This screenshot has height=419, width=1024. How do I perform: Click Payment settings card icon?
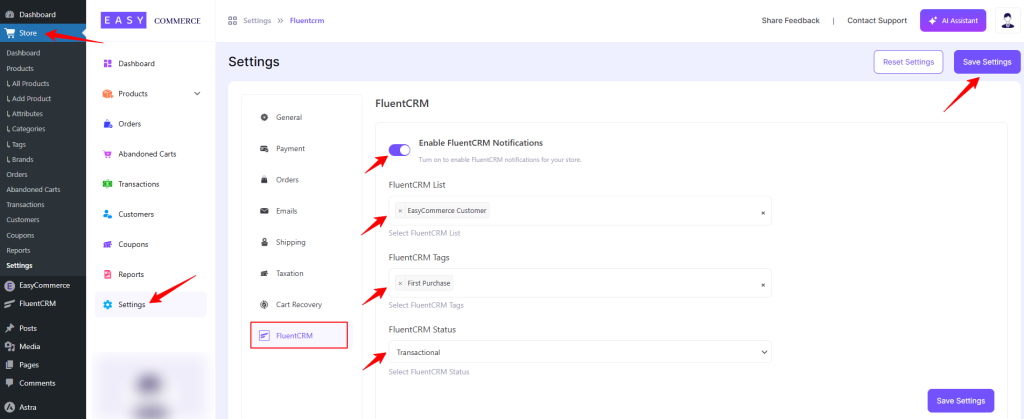(264, 149)
